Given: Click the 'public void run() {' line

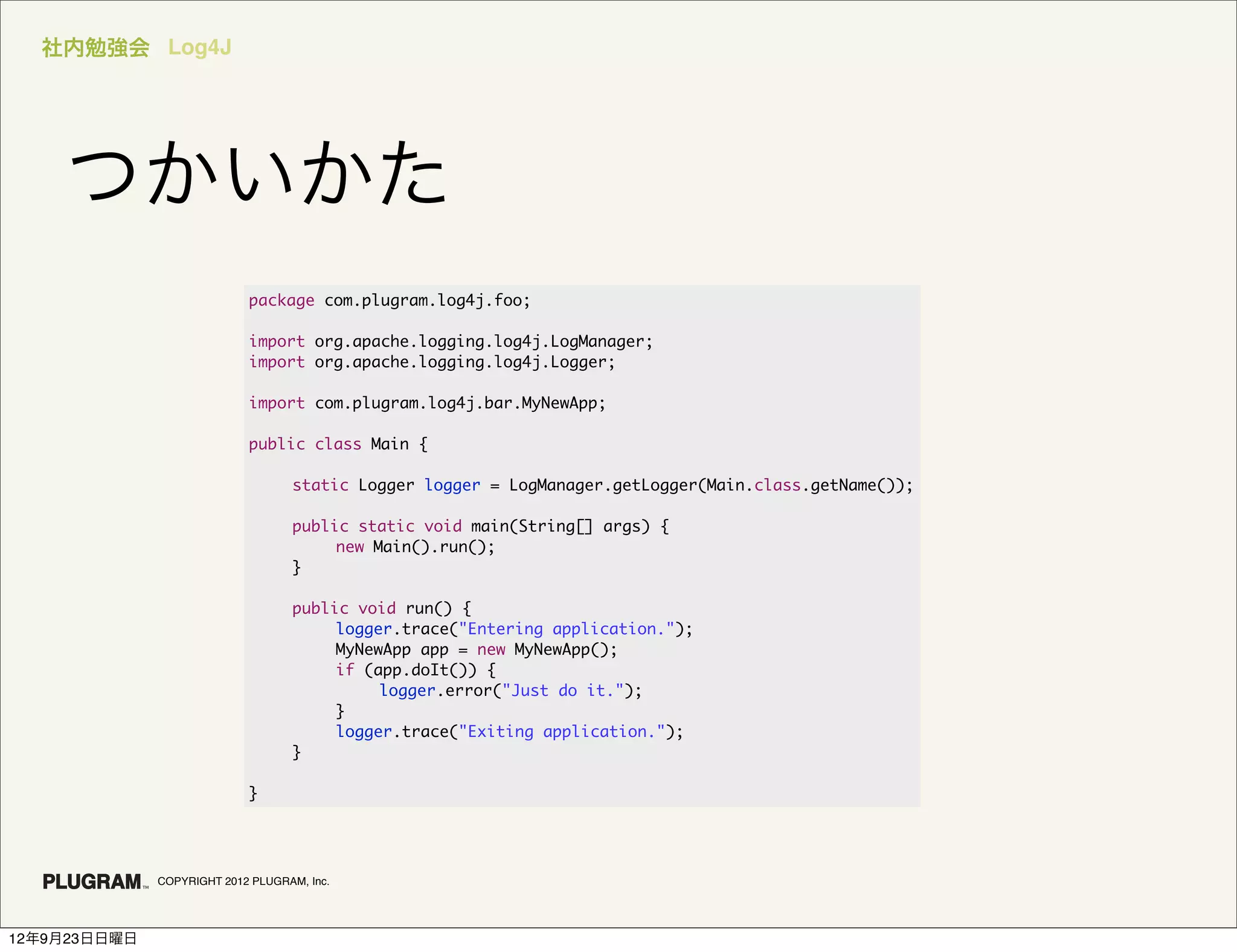Looking at the screenshot, I should 382,609.
